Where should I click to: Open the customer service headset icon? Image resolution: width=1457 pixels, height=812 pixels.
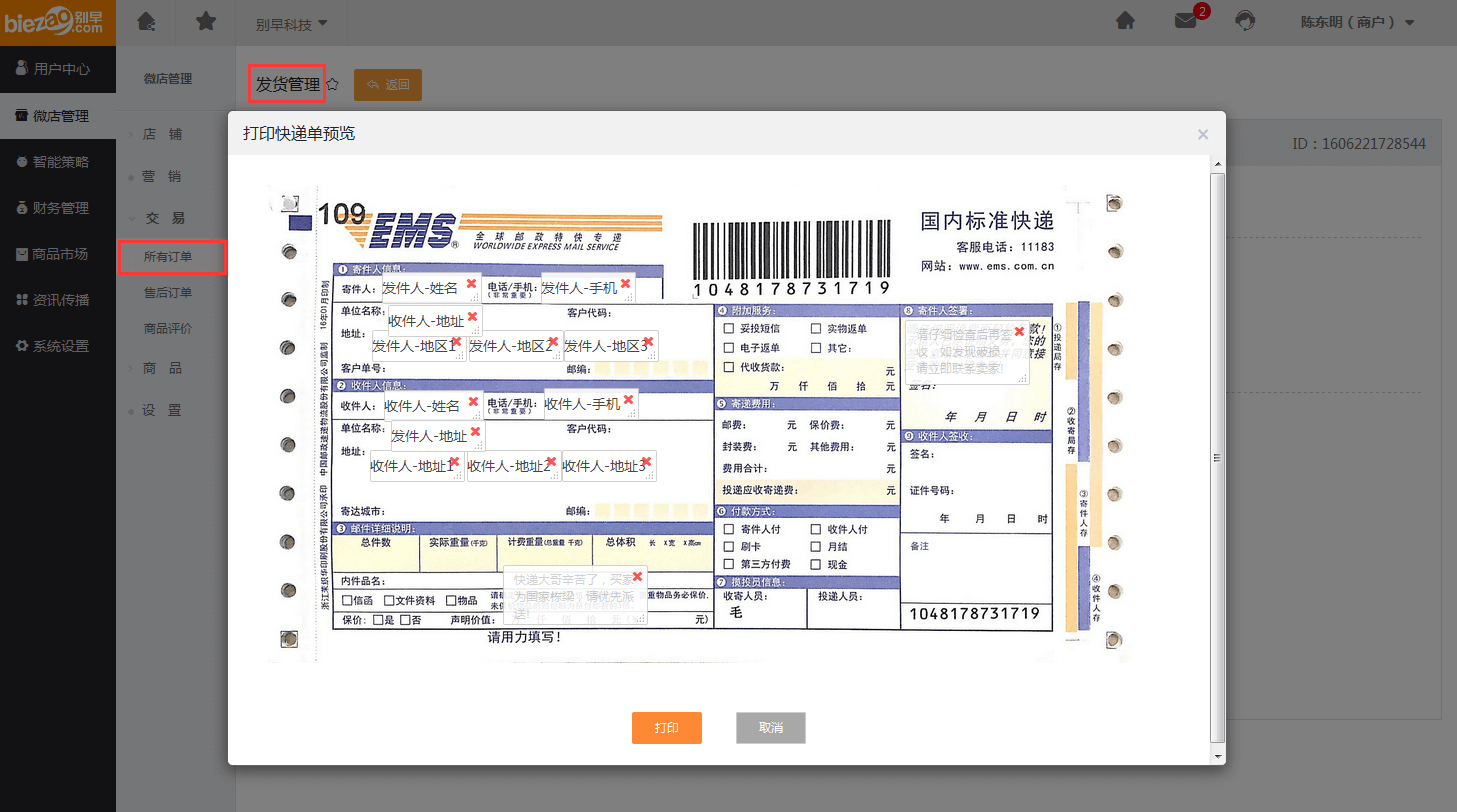click(x=1245, y=21)
